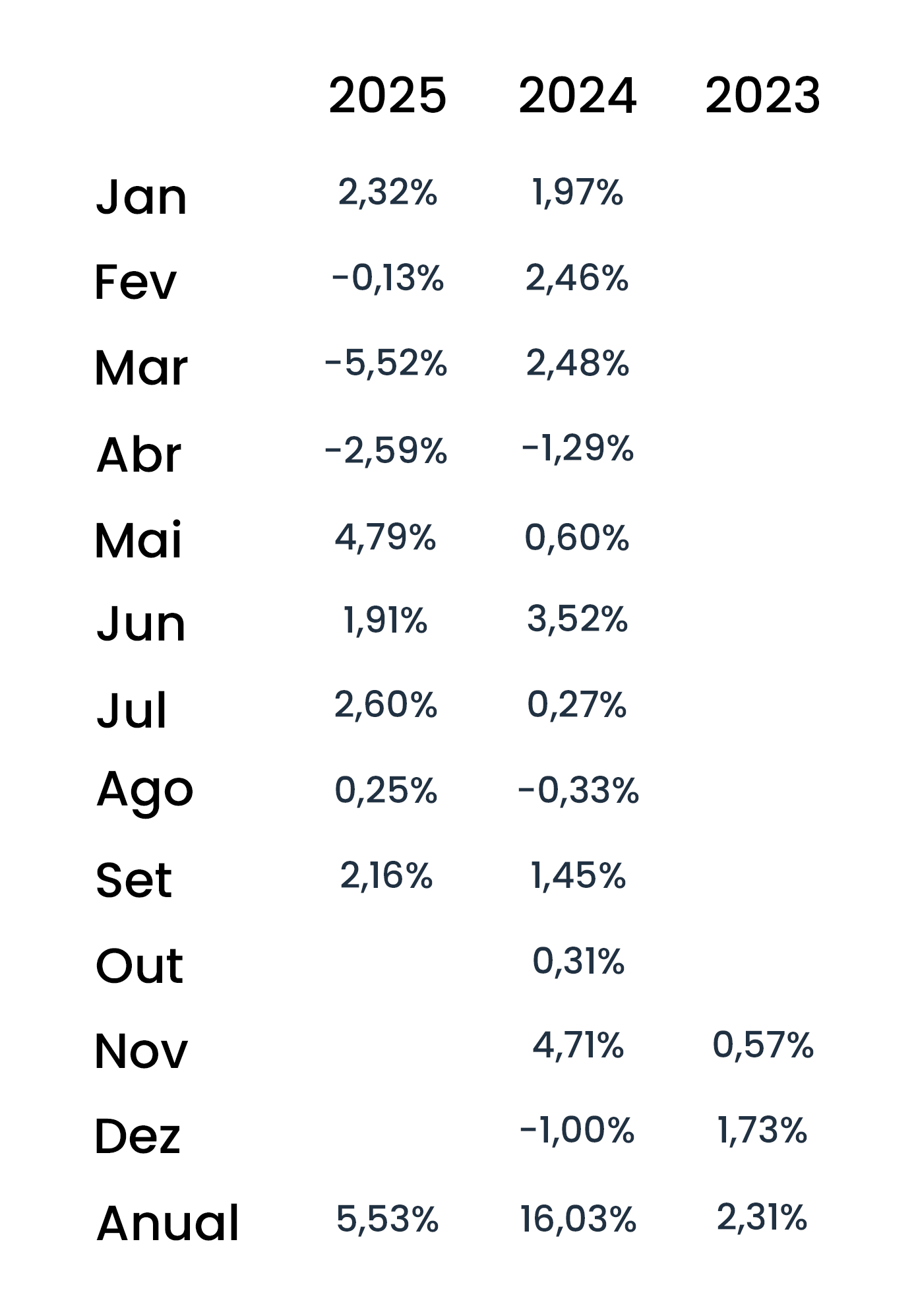The height and width of the screenshot is (1316, 916).
Task: Select the 16,03% annual value for 2024
Action: click(578, 1218)
